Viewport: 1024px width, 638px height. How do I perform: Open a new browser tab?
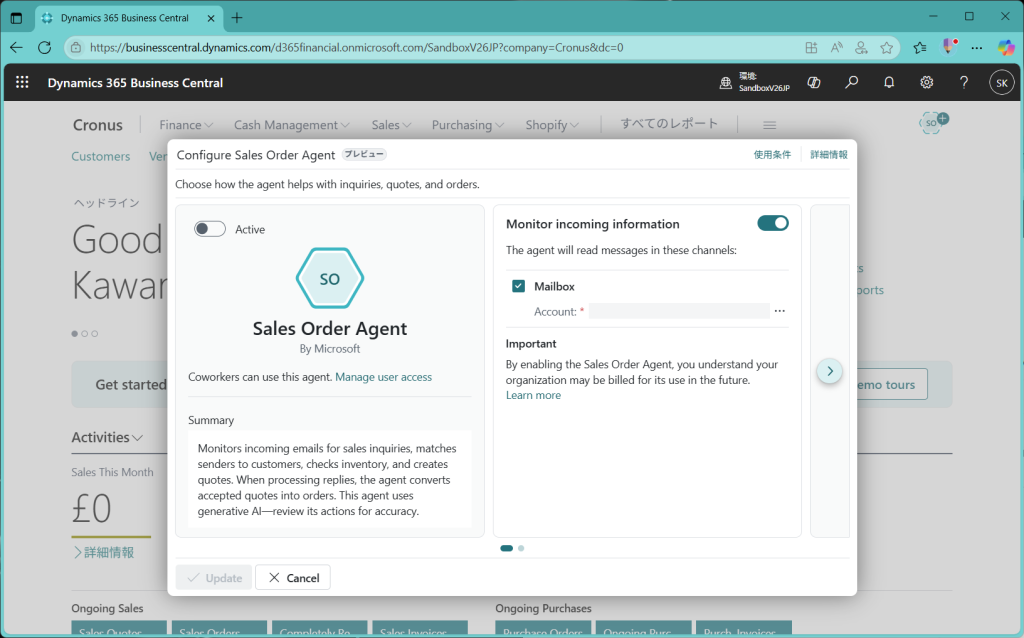pyautogui.click(x=237, y=18)
